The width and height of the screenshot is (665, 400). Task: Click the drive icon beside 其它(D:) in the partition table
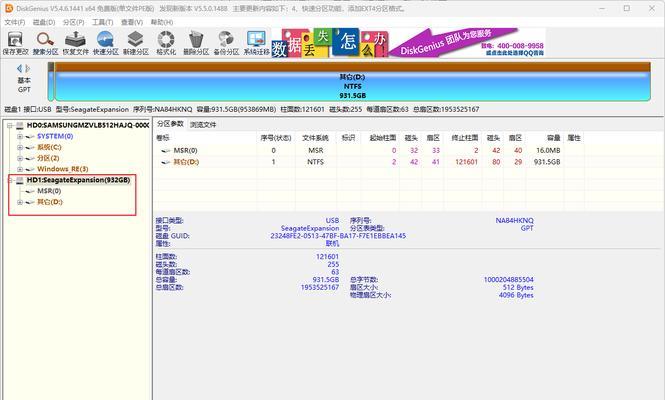[166, 162]
